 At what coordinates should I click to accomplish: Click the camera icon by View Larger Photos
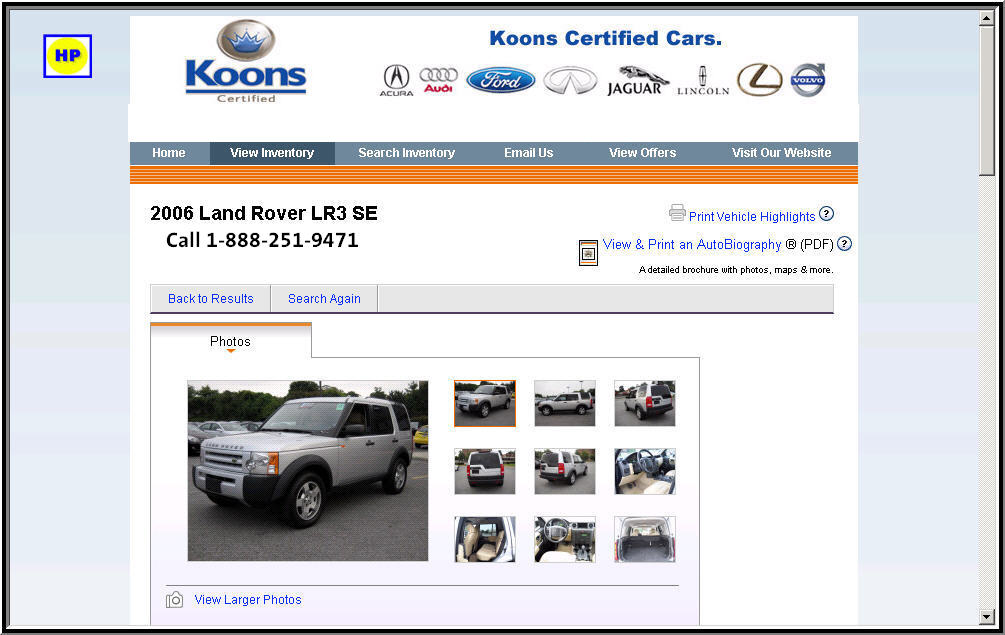(174, 600)
